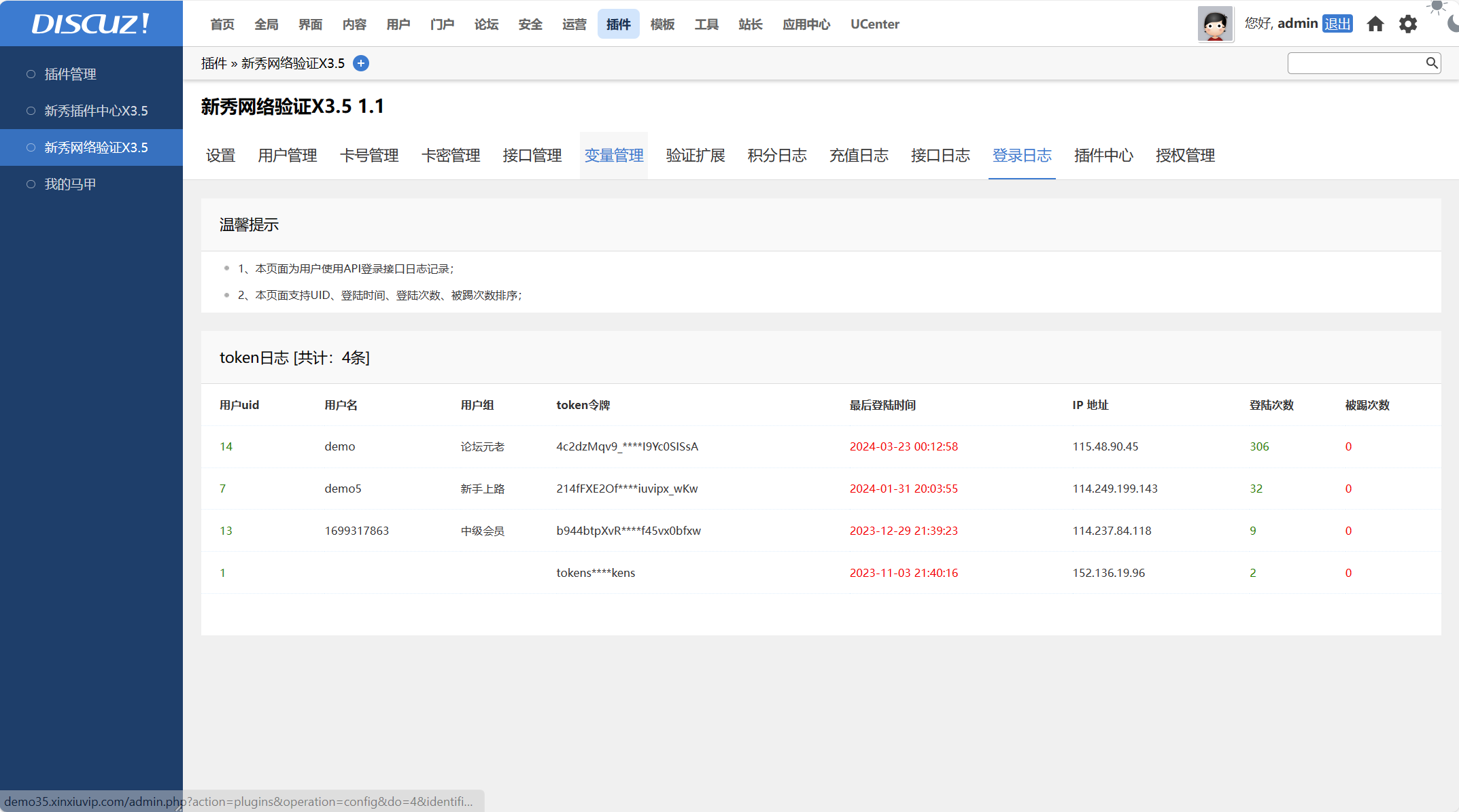Open the 内容 top menu

(x=354, y=24)
